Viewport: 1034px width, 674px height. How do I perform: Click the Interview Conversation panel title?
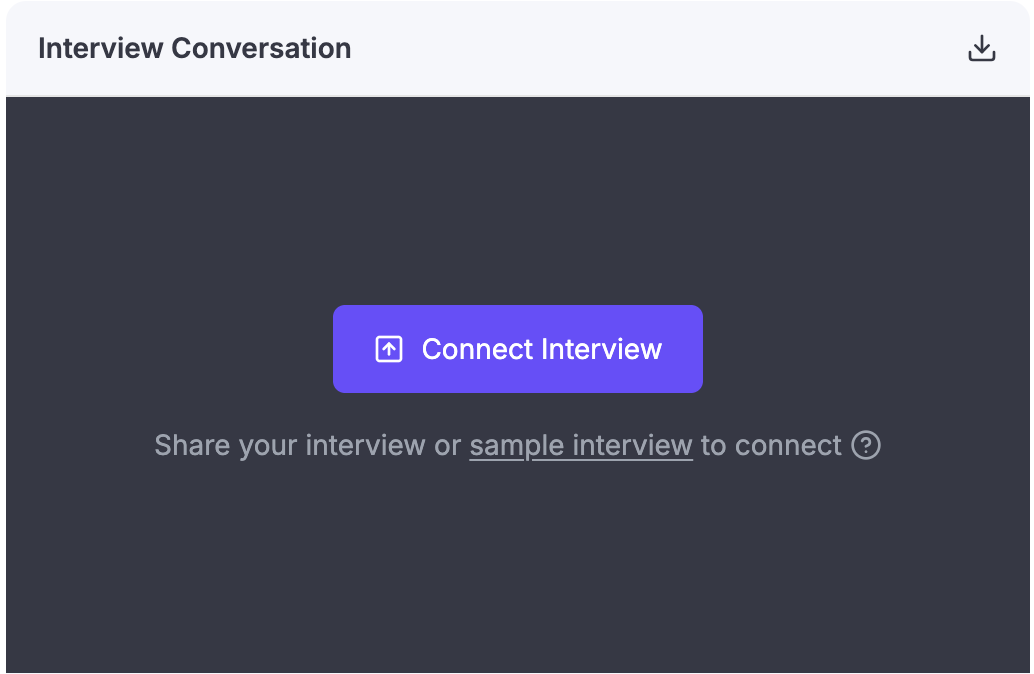tap(194, 48)
